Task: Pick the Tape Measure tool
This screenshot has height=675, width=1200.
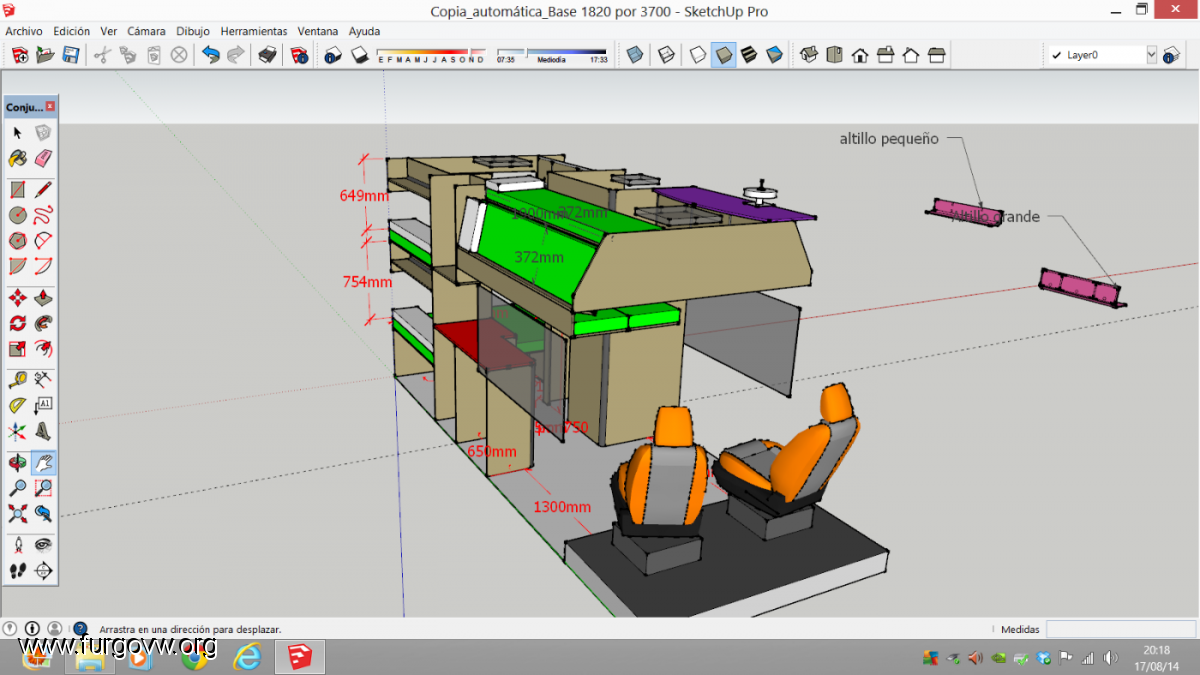Action: [x=18, y=380]
